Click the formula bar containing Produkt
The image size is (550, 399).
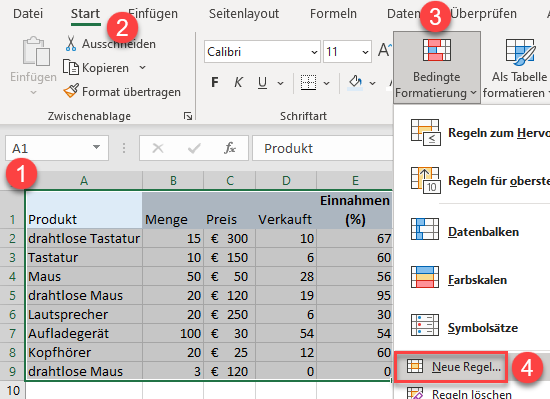click(322, 148)
